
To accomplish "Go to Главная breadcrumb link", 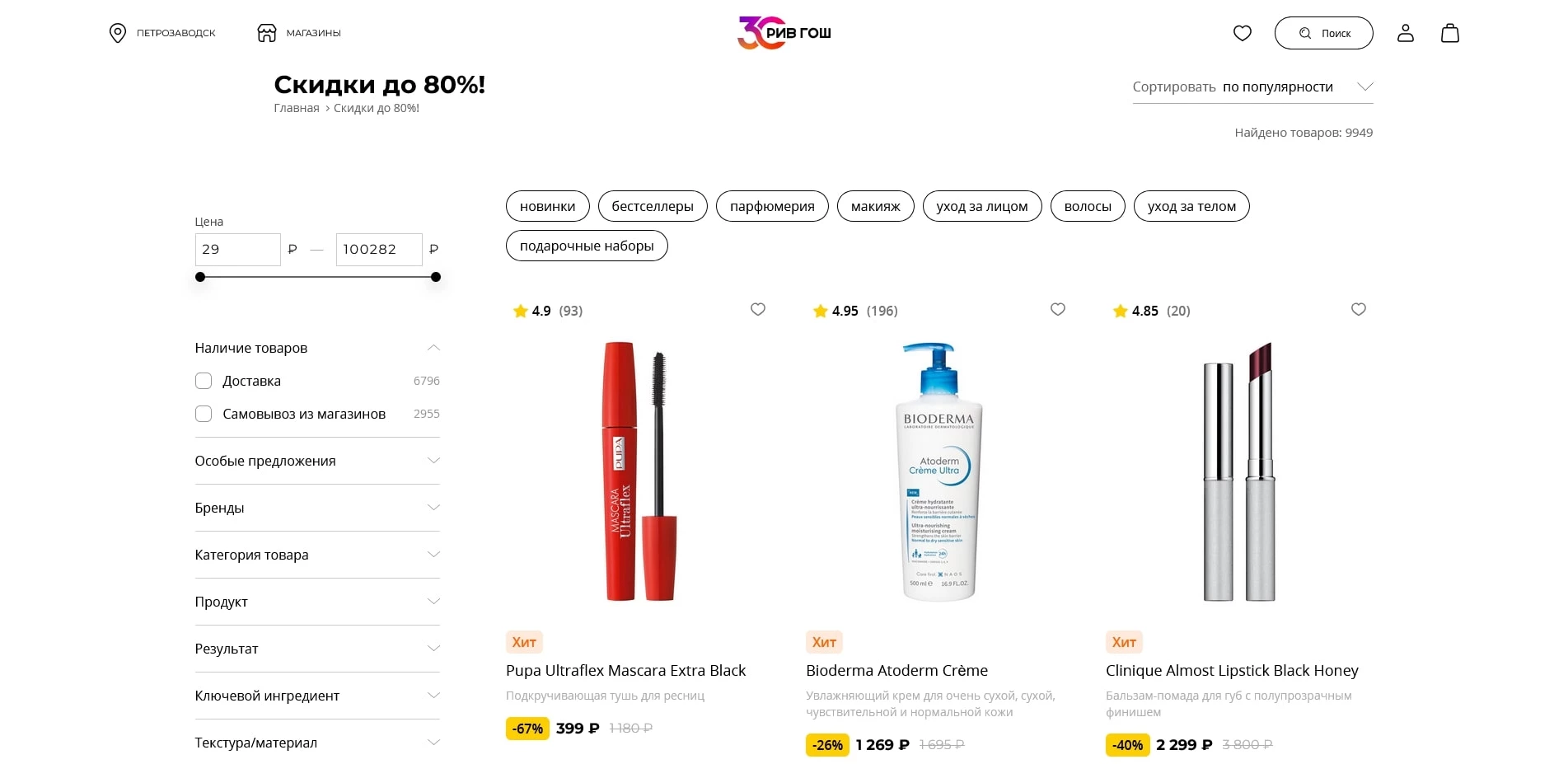I will tap(297, 108).
